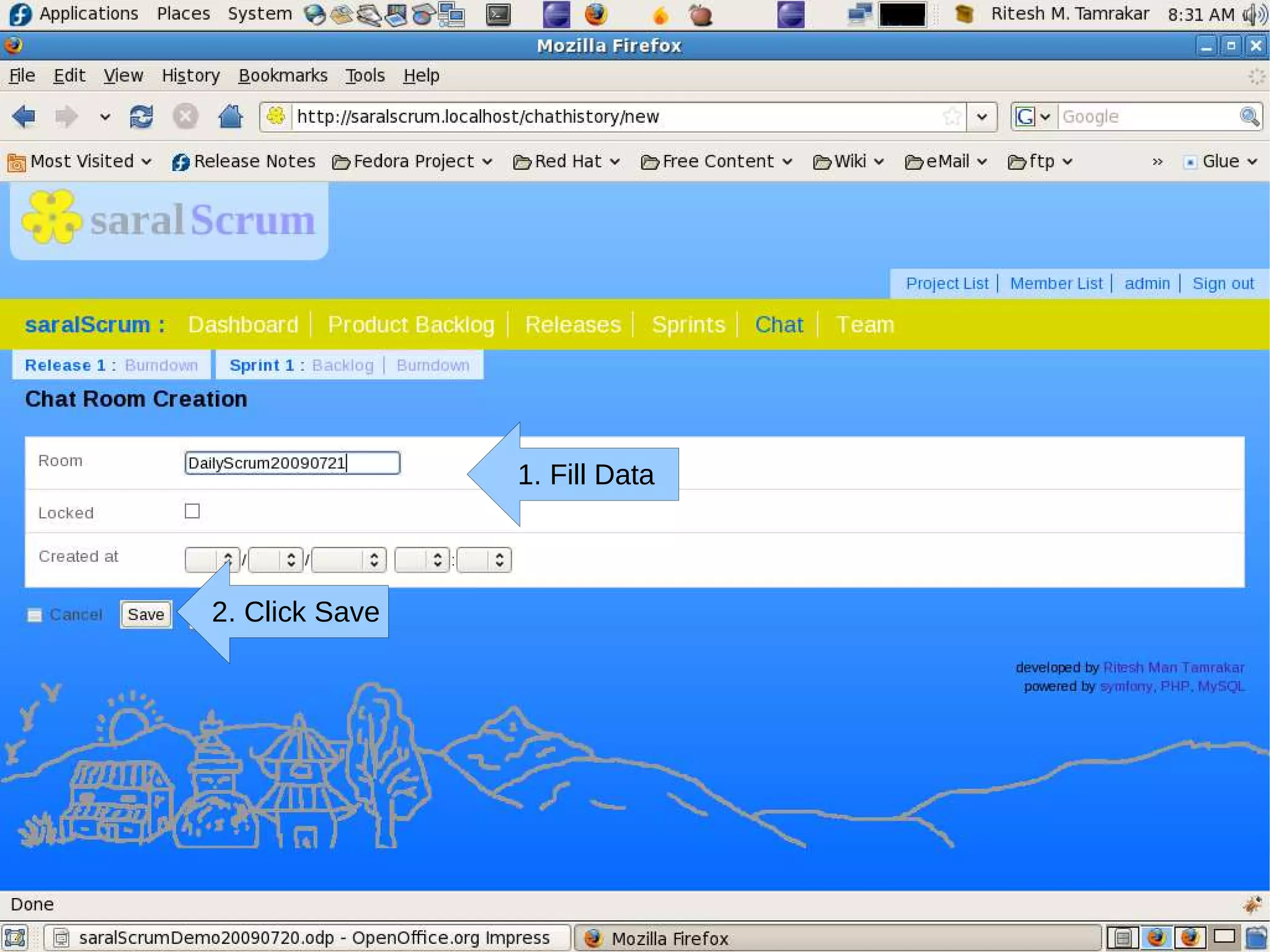Toggle the Locked checkbox

tap(192, 510)
